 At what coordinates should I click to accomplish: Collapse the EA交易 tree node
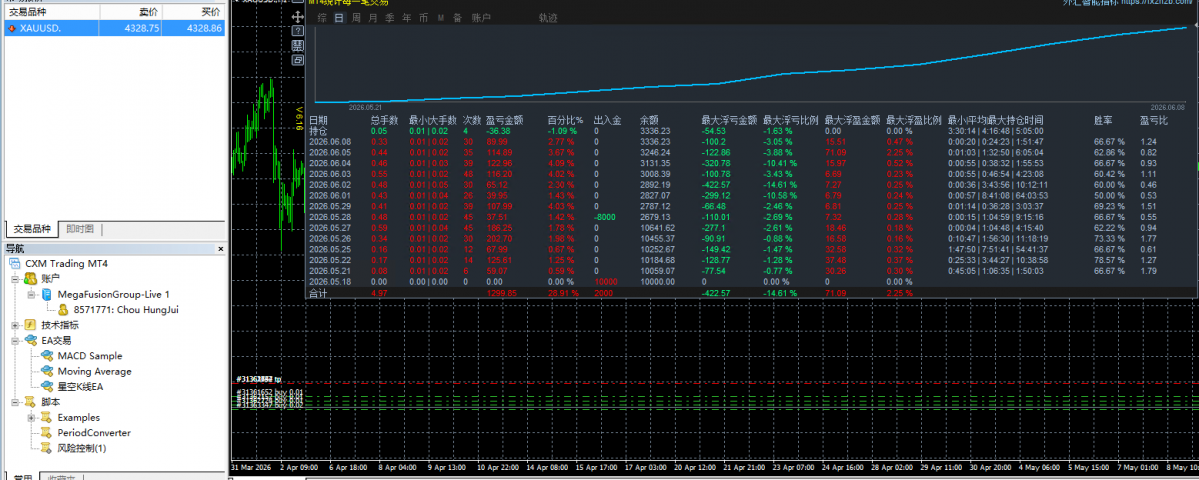click(x=15, y=340)
